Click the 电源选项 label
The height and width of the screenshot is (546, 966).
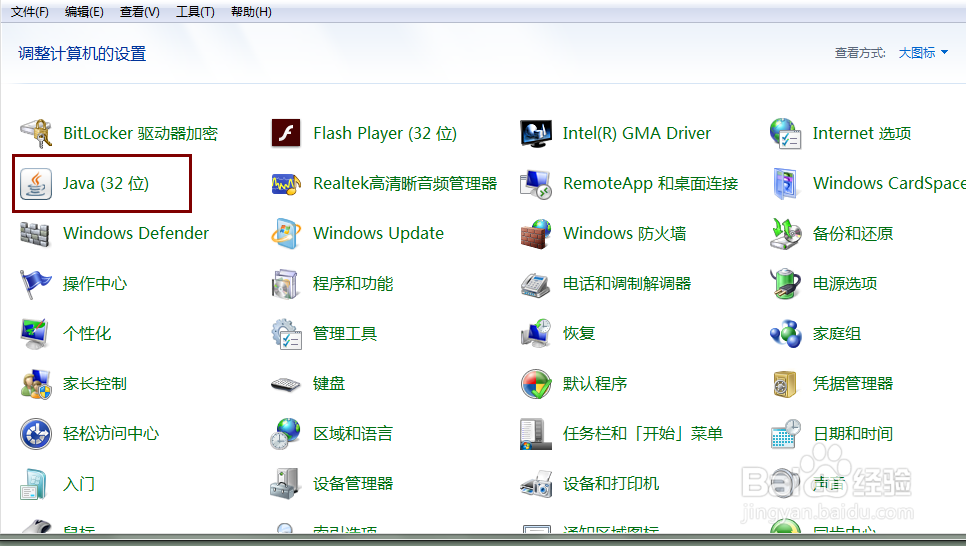tap(845, 283)
